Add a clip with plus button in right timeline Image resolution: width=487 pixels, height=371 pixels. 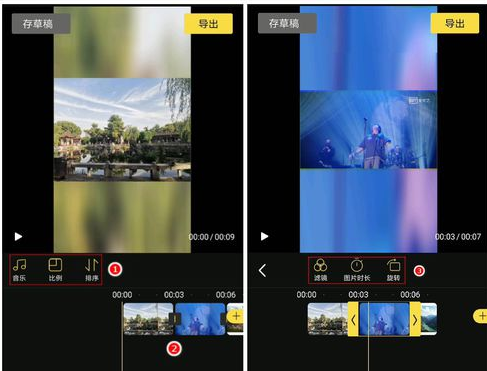[481, 315]
